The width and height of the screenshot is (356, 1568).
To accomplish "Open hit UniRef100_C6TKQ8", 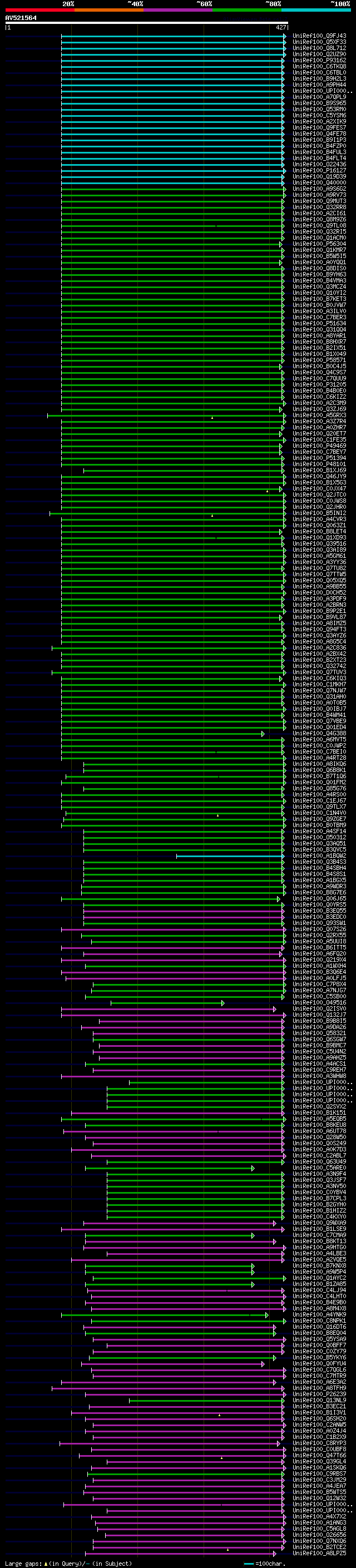I will [319, 66].
